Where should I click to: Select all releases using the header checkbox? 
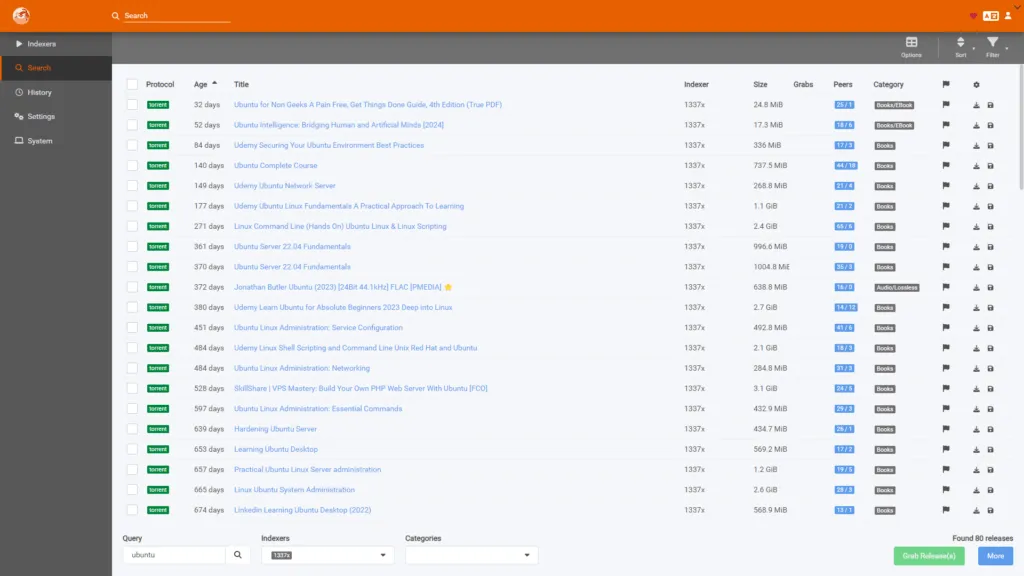[x=131, y=84]
